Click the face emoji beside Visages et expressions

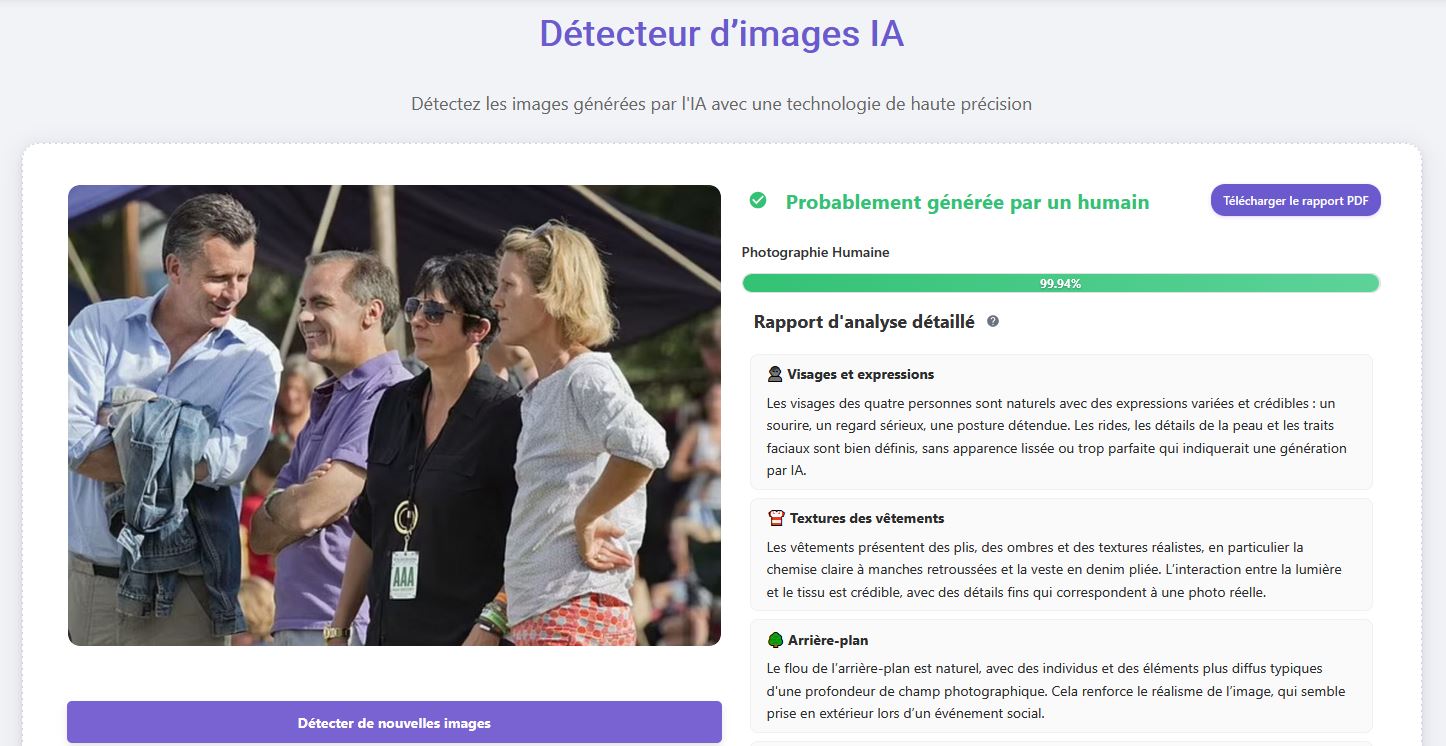[775, 374]
